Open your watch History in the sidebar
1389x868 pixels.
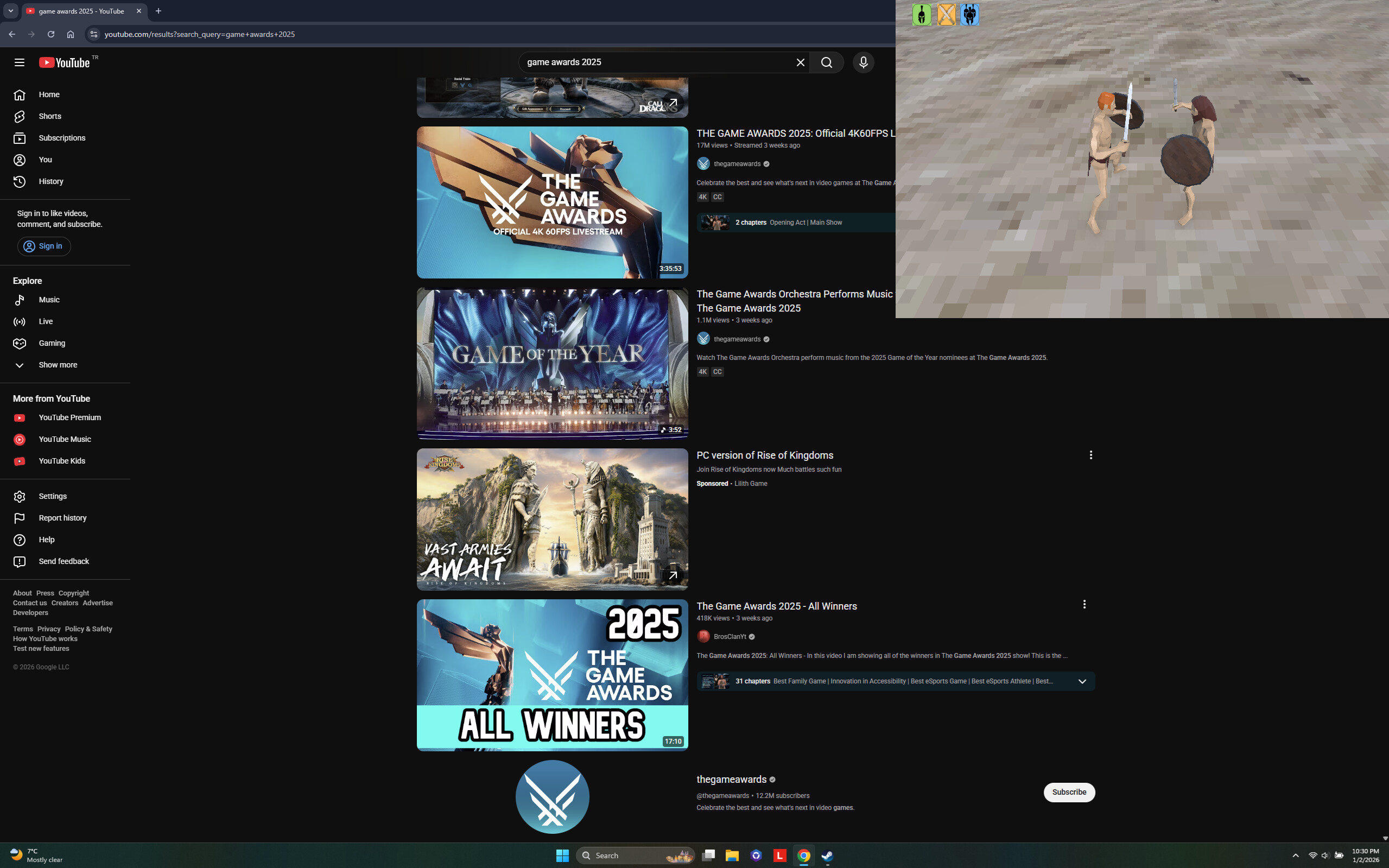(x=50, y=181)
